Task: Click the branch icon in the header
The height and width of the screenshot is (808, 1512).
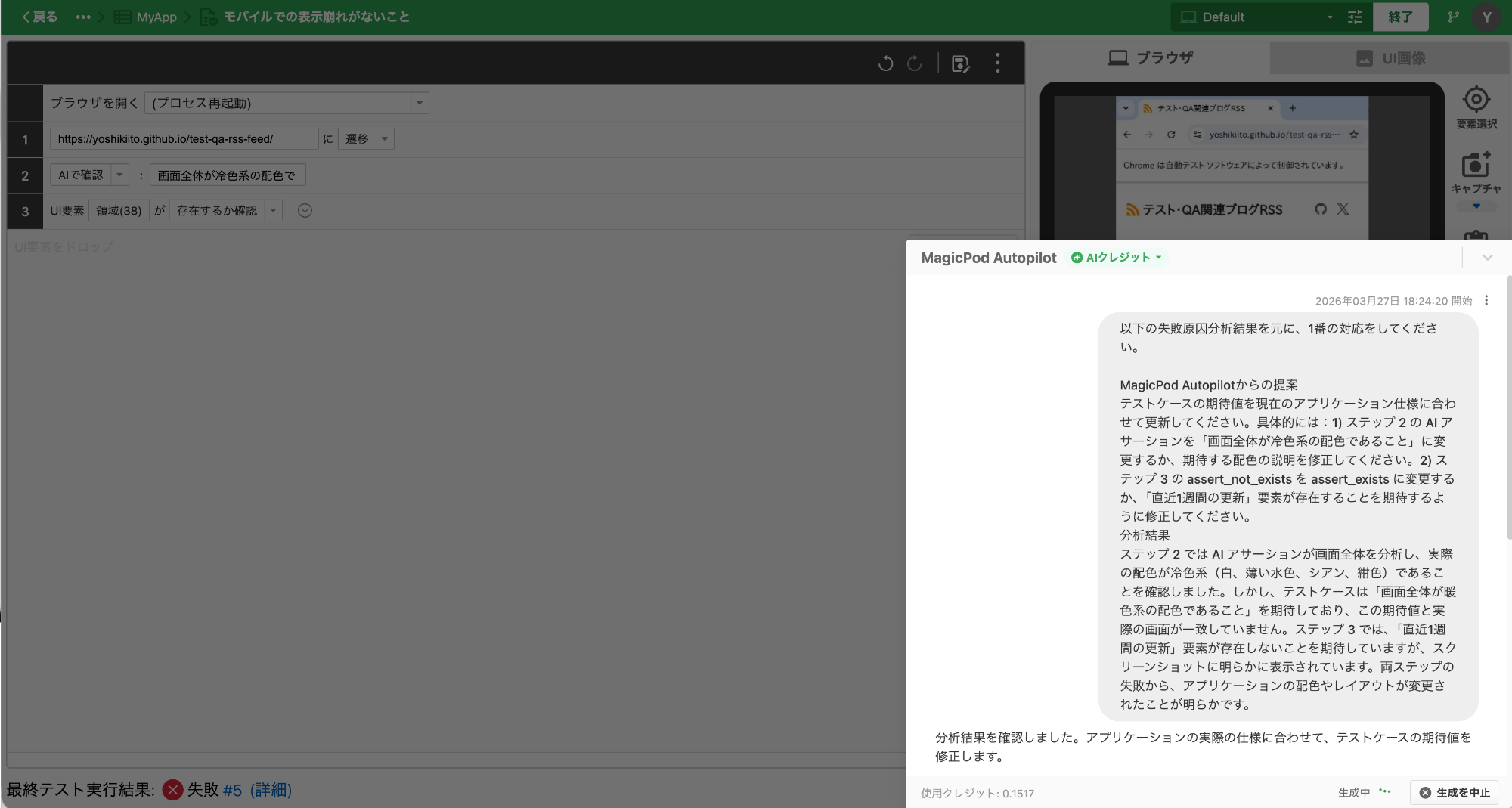Action: pyautogui.click(x=1453, y=17)
